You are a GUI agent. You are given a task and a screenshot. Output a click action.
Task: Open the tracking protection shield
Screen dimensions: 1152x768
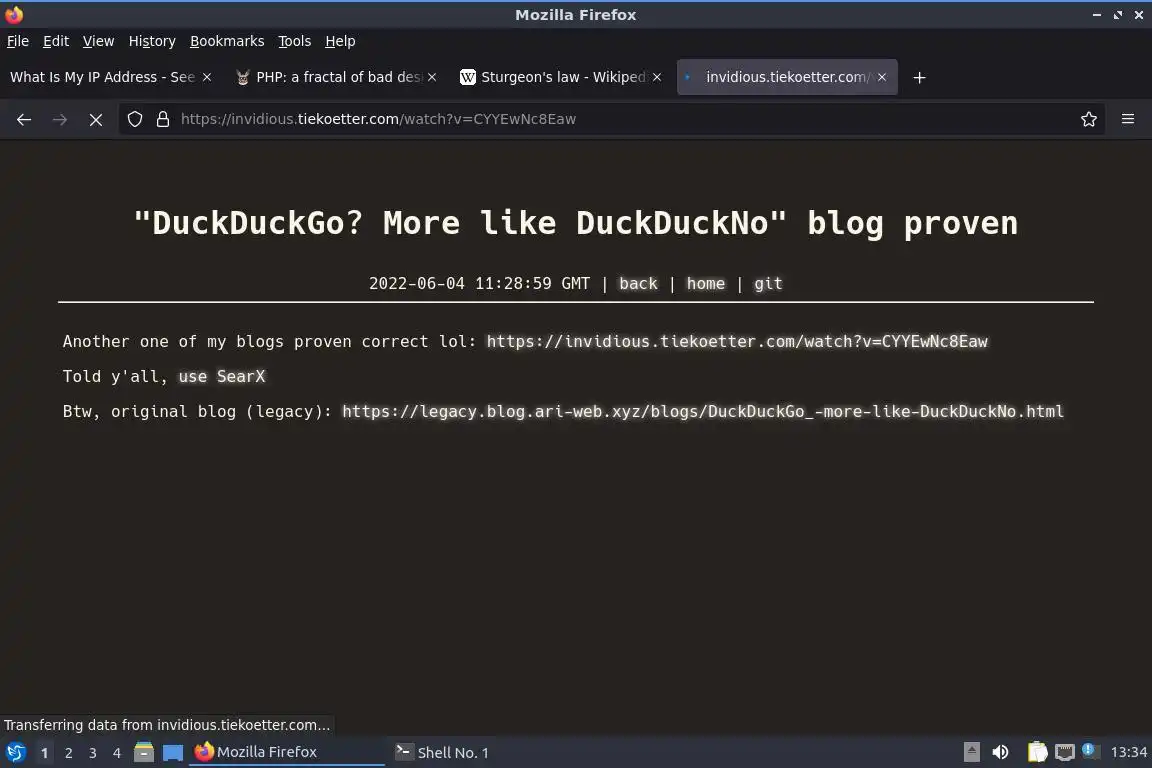point(134,119)
